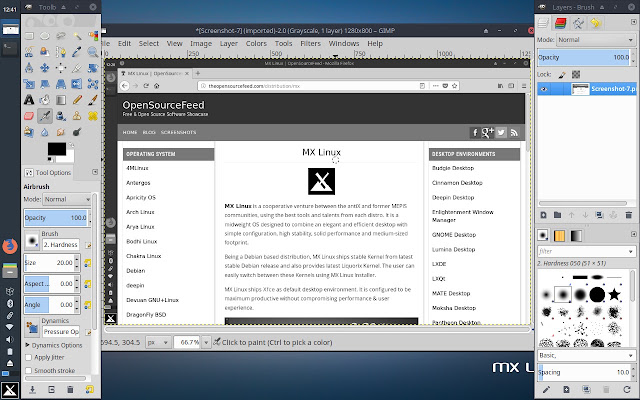Toggle visibility eye of Screenshot-7 layer

point(544,89)
